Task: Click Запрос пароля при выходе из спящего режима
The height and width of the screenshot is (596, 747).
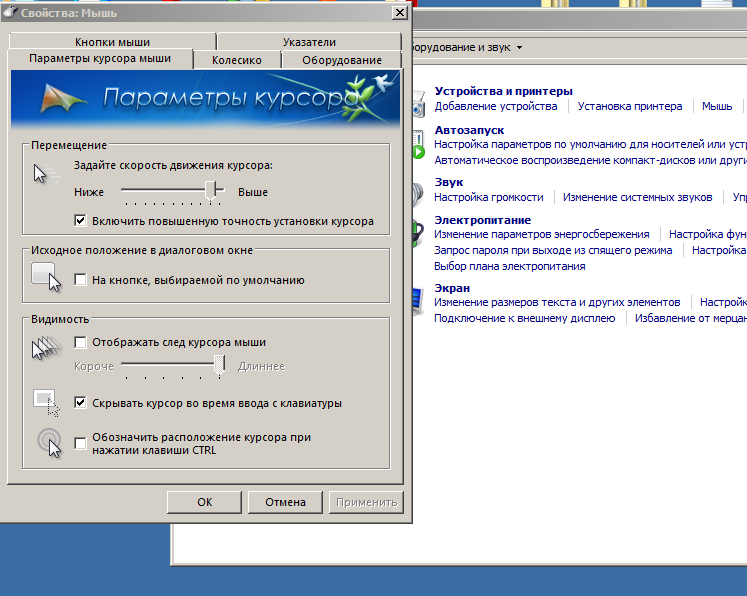Action: 553,251
